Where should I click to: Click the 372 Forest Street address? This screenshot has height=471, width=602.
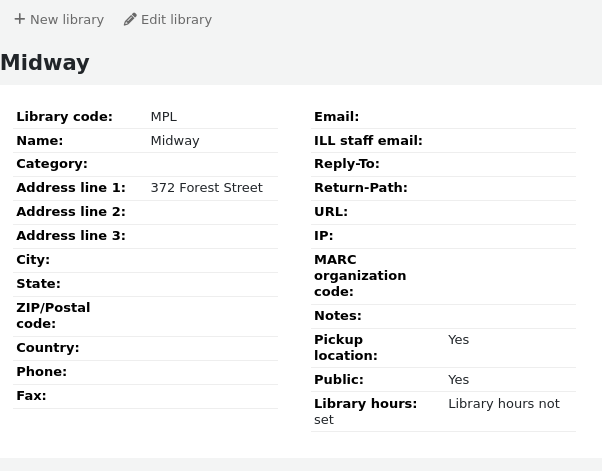(x=206, y=188)
